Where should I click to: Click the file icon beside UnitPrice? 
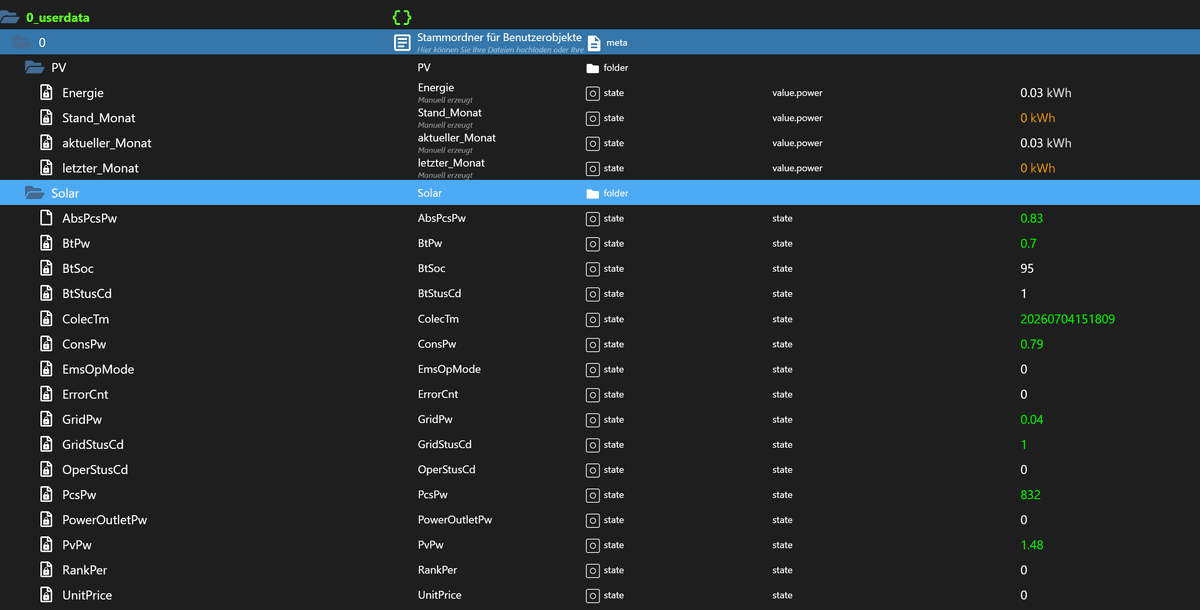pyautogui.click(x=46, y=595)
